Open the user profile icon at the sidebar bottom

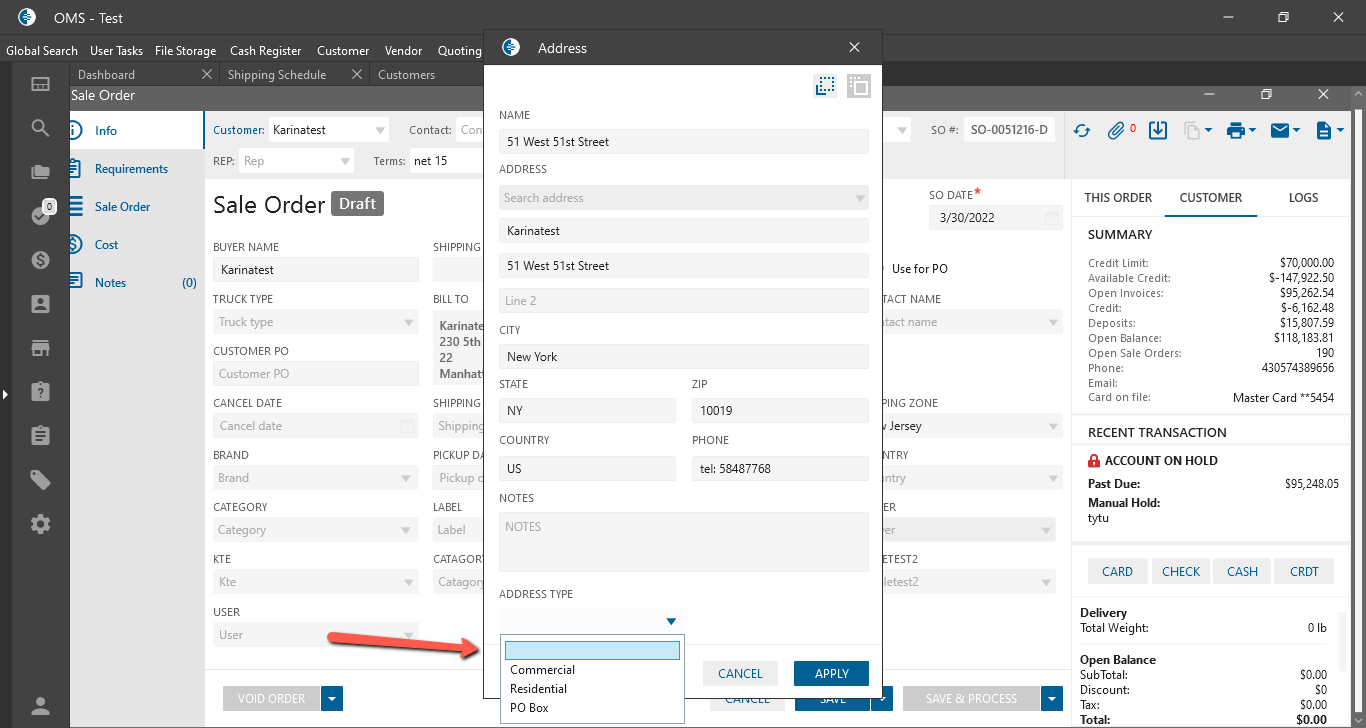pyautogui.click(x=40, y=706)
